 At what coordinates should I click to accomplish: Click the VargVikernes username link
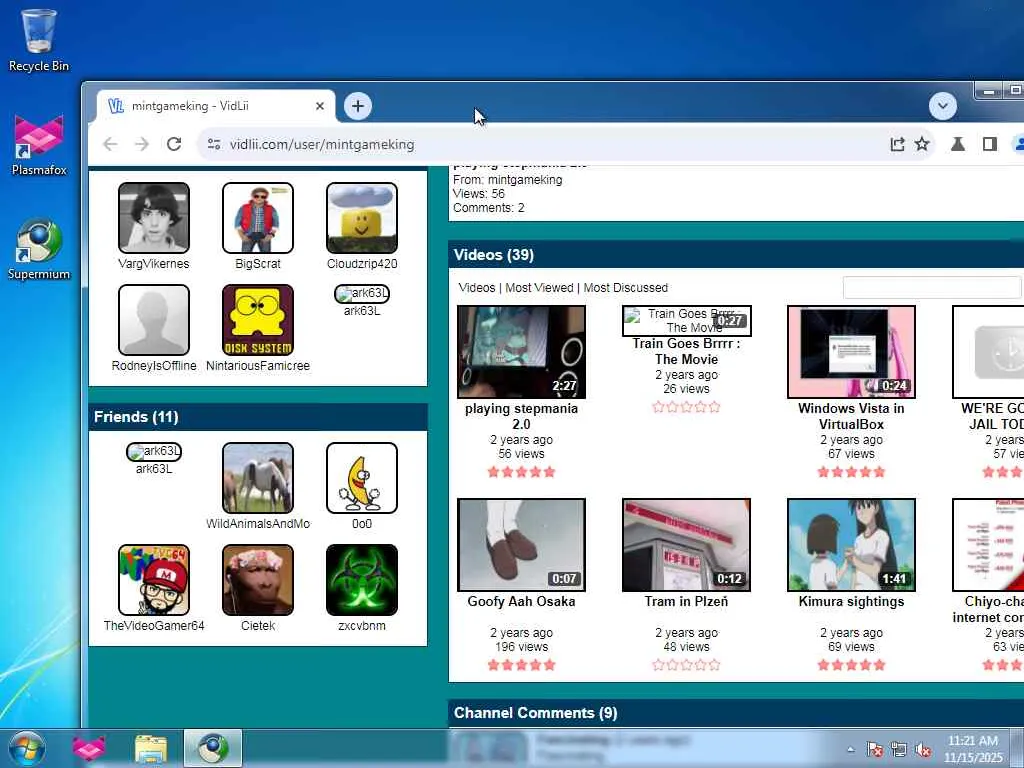pyautogui.click(x=153, y=264)
